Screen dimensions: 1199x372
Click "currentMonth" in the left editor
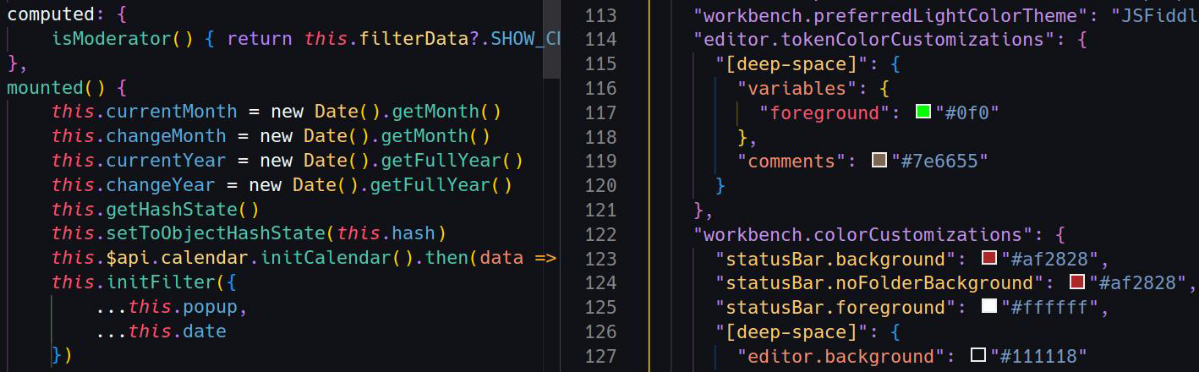pyautogui.click(x=172, y=112)
